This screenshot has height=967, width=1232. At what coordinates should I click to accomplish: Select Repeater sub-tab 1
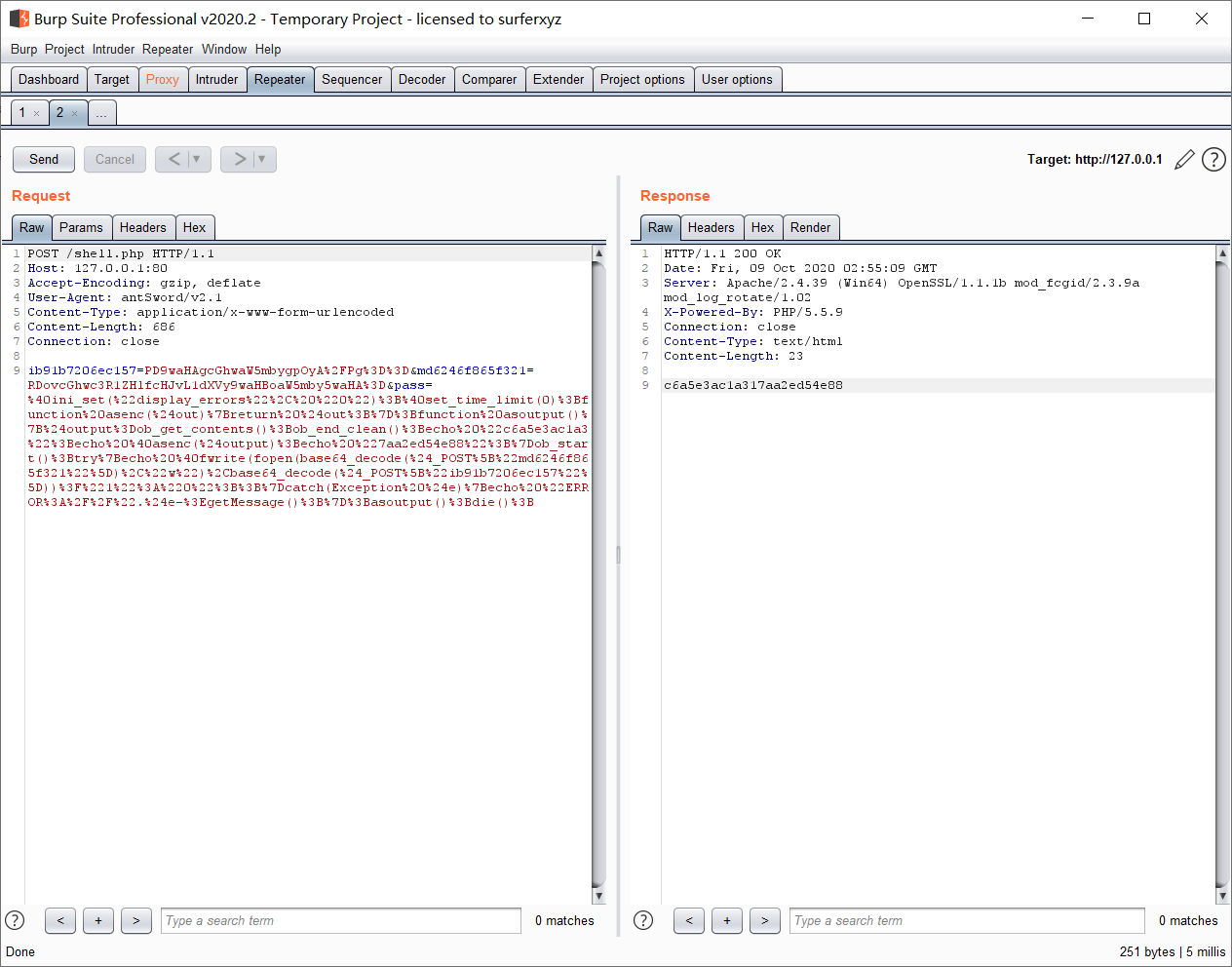pyautogui.click(x=22, y=113)
